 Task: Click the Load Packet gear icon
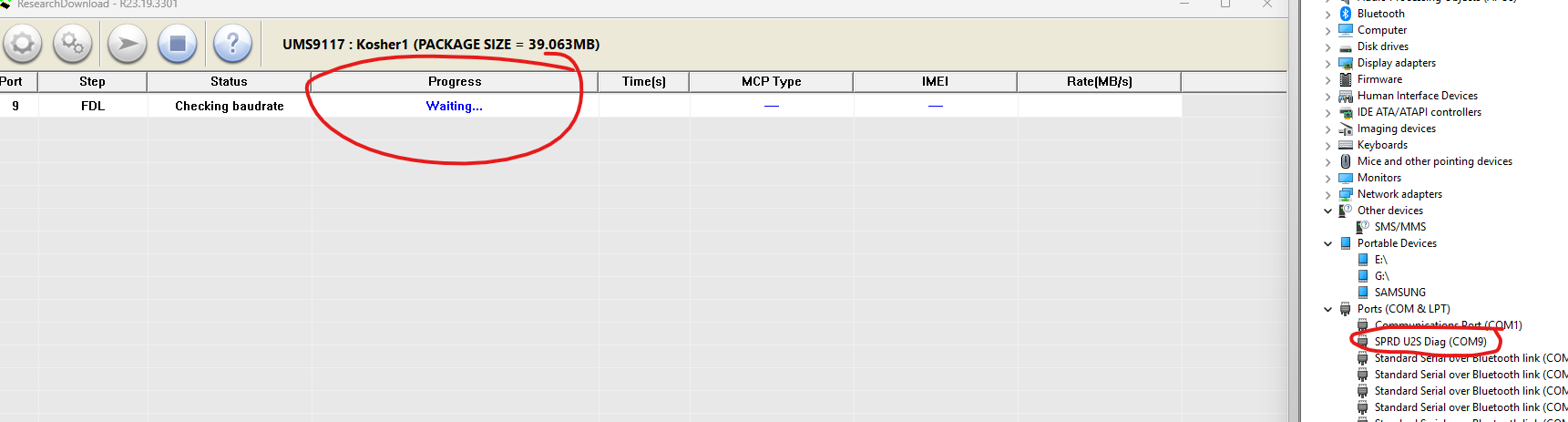(22, 44)
